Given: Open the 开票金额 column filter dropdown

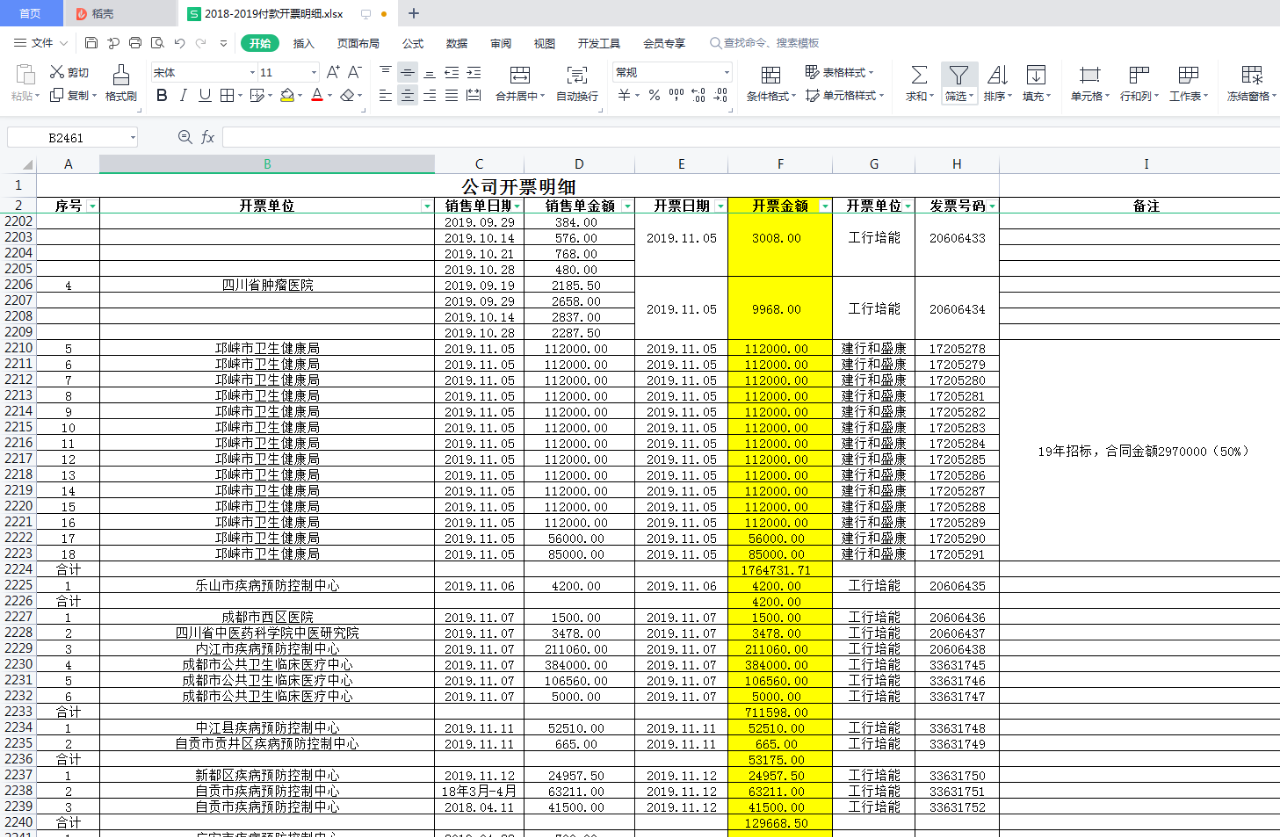Looking at the screenshot, I should pyautogui.click(x=825, y=206).
